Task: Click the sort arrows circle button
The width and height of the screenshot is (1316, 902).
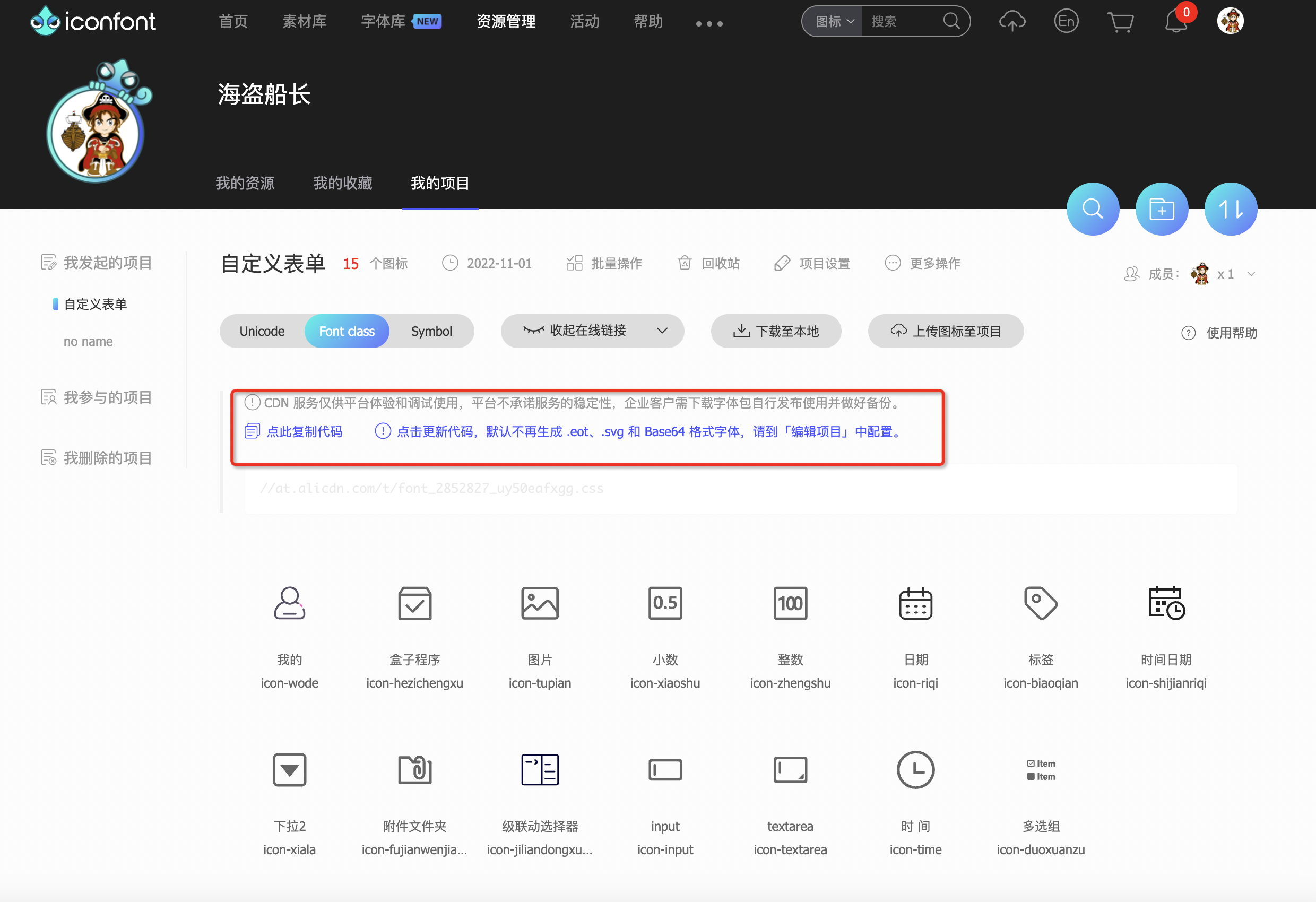Action: (1231, 209)
